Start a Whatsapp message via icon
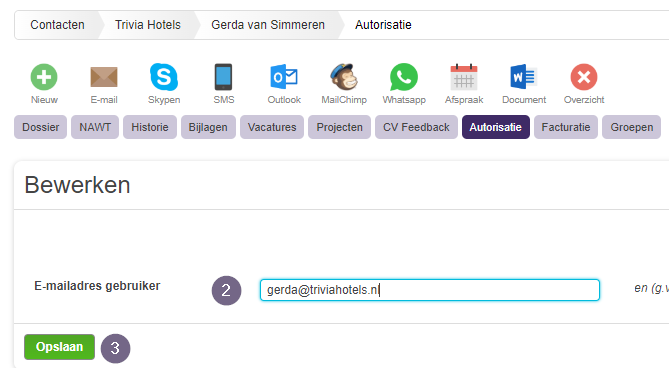669x368 pixels. 404,77
